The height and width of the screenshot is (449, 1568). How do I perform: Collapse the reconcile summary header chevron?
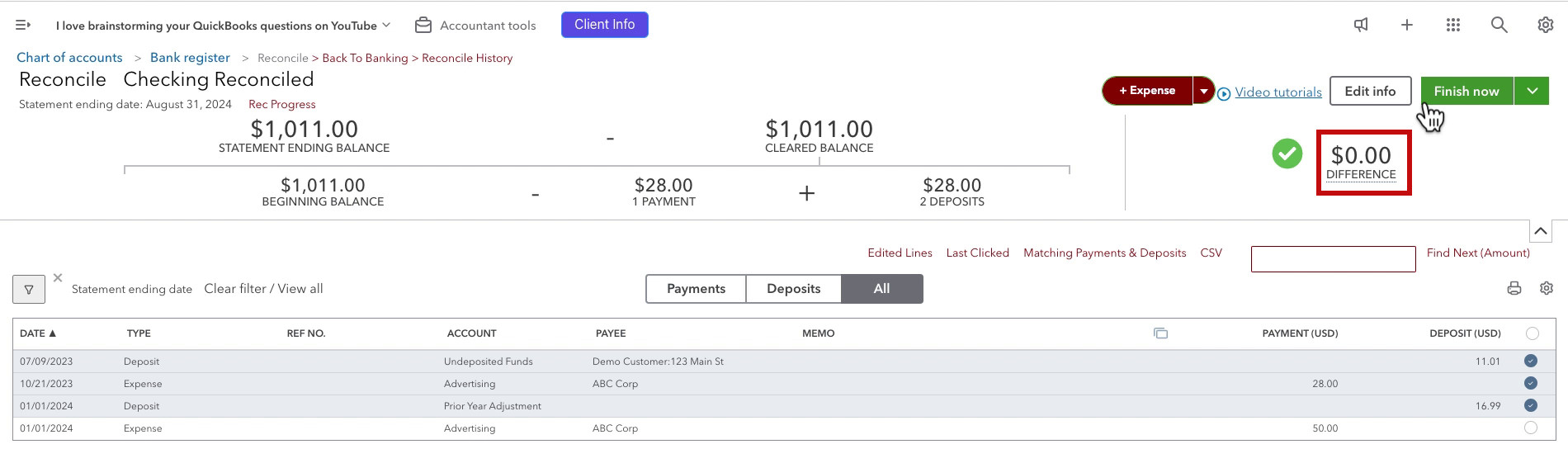point(1541,231)
